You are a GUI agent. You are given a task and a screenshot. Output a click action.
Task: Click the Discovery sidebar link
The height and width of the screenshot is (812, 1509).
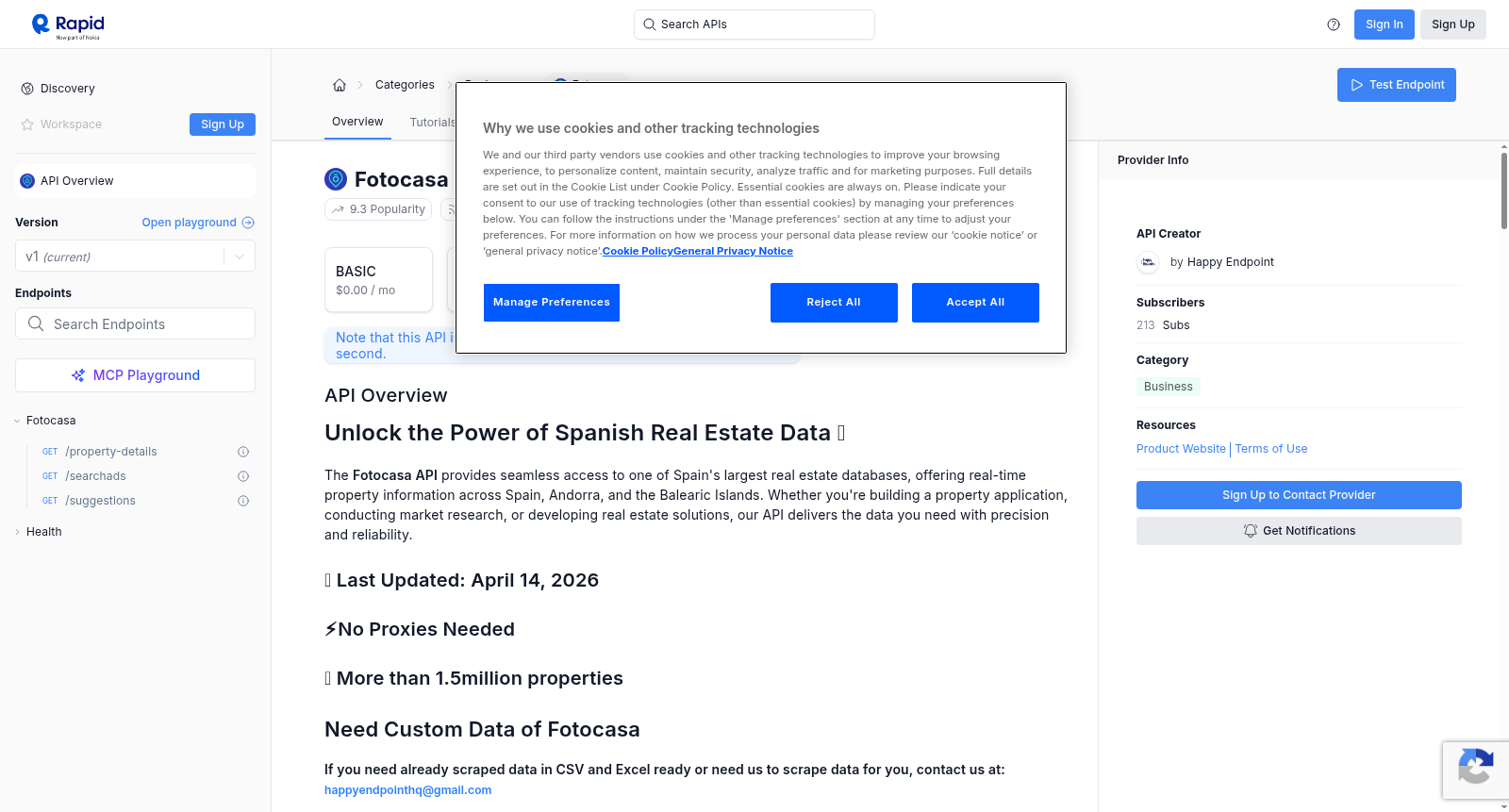click(x=68, y=89)
